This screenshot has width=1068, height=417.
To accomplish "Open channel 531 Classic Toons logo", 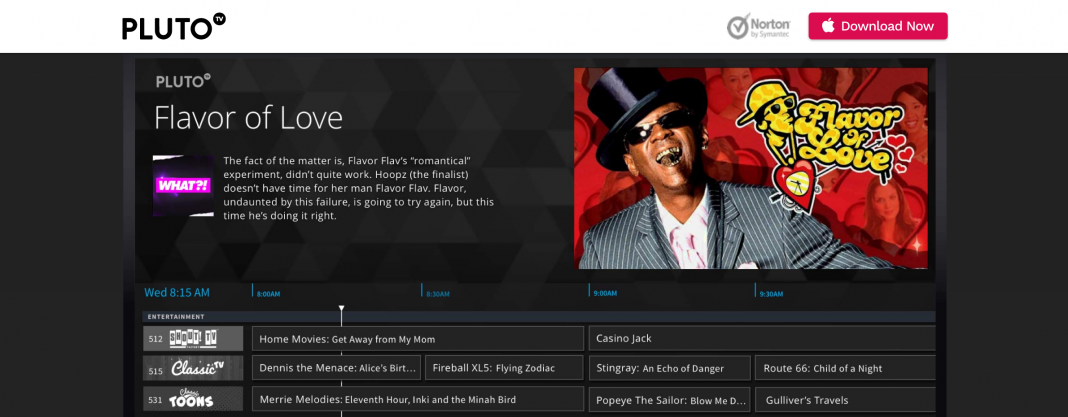I will tap(193, 398).
